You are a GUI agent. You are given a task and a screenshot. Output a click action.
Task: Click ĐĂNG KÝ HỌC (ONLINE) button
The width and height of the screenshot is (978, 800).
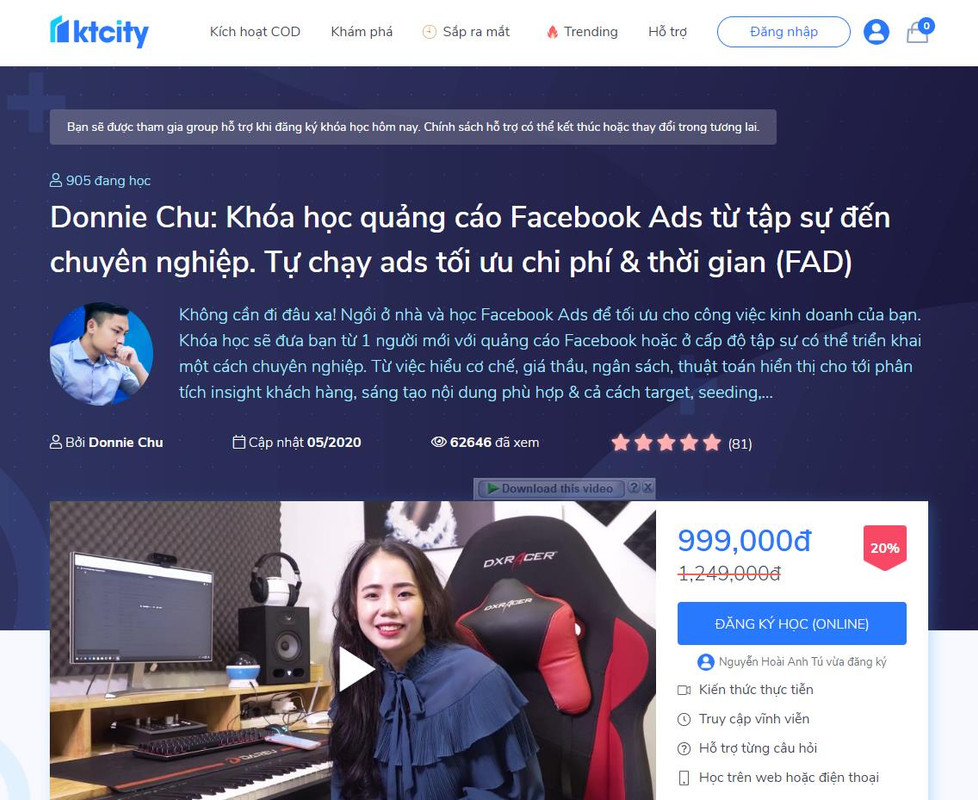point(792,624)
